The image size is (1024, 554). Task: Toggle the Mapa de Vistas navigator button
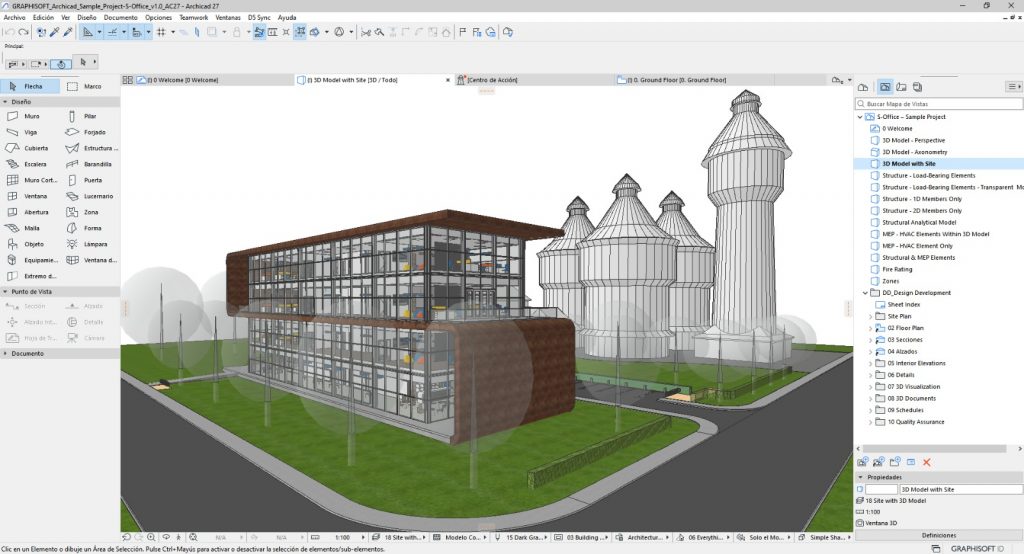(884, 87)
